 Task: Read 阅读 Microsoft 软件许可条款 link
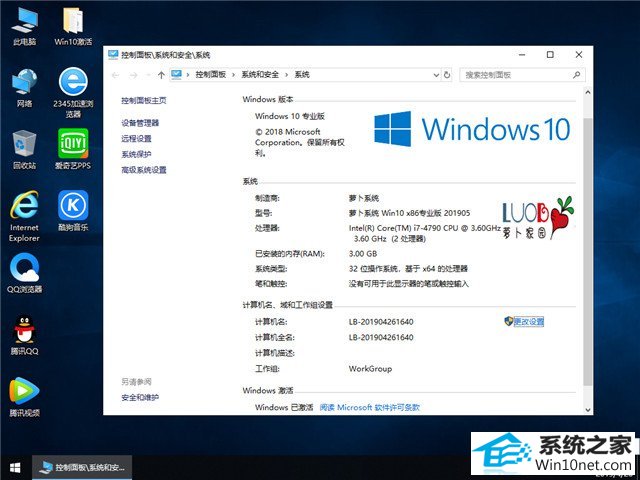tap(369, 407)
